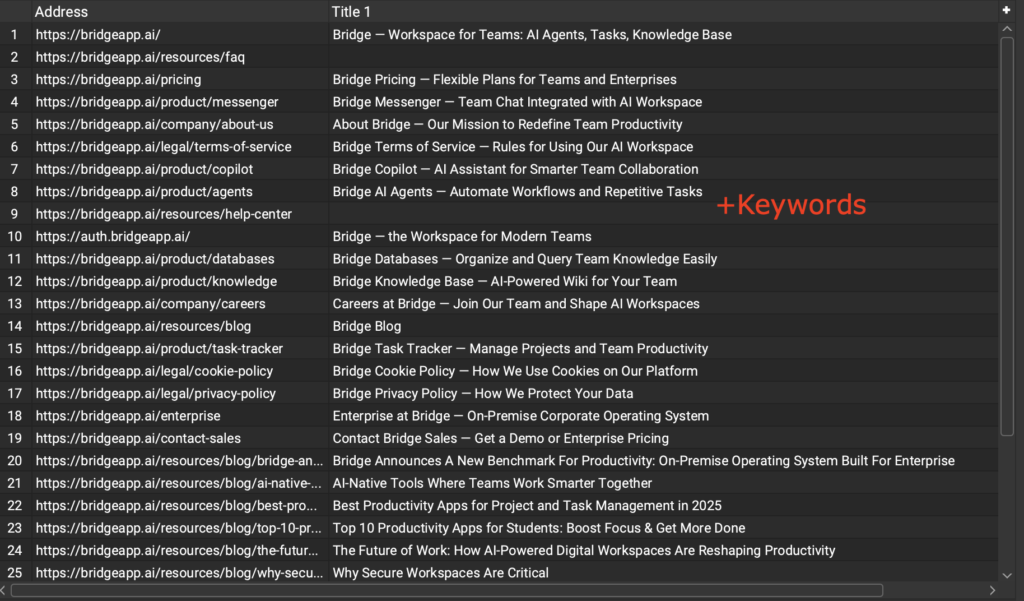Select row number 20
This screenshot has height=601, width=1024.
(x=14, y=461)
